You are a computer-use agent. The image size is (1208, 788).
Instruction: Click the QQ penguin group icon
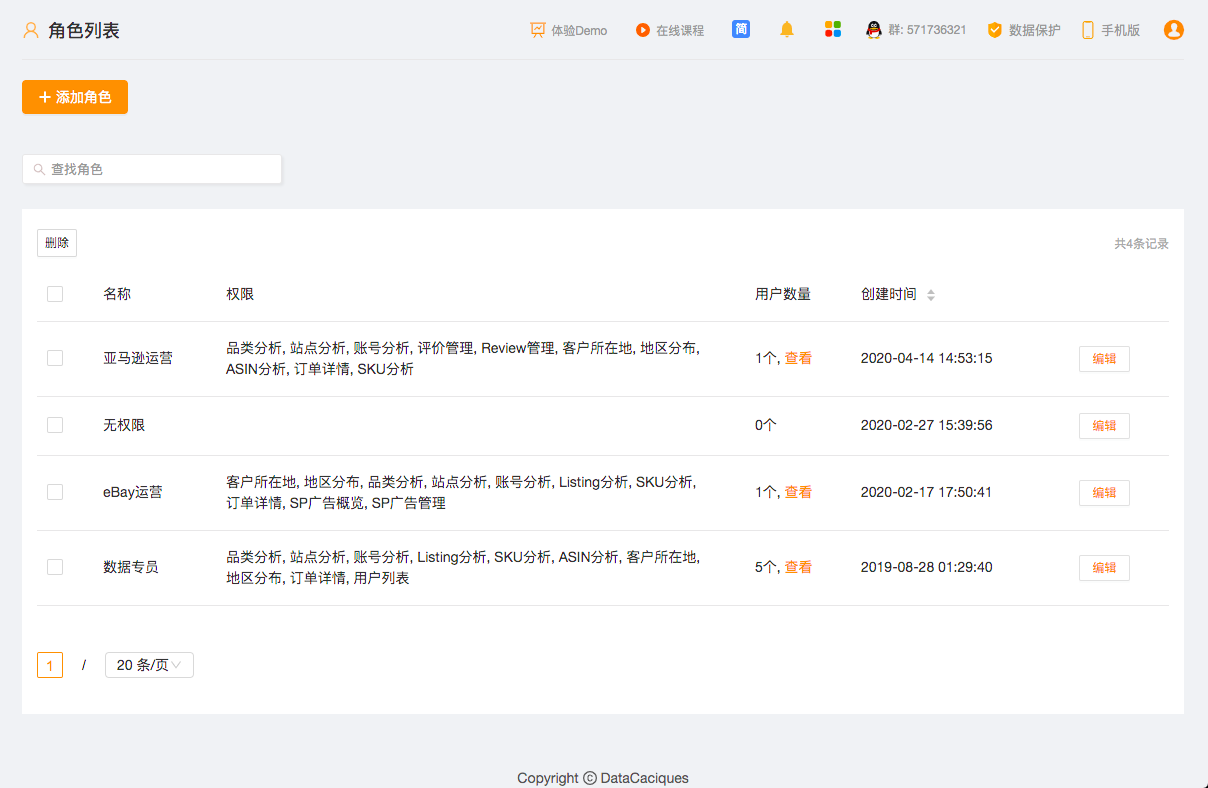coord(874,30)
